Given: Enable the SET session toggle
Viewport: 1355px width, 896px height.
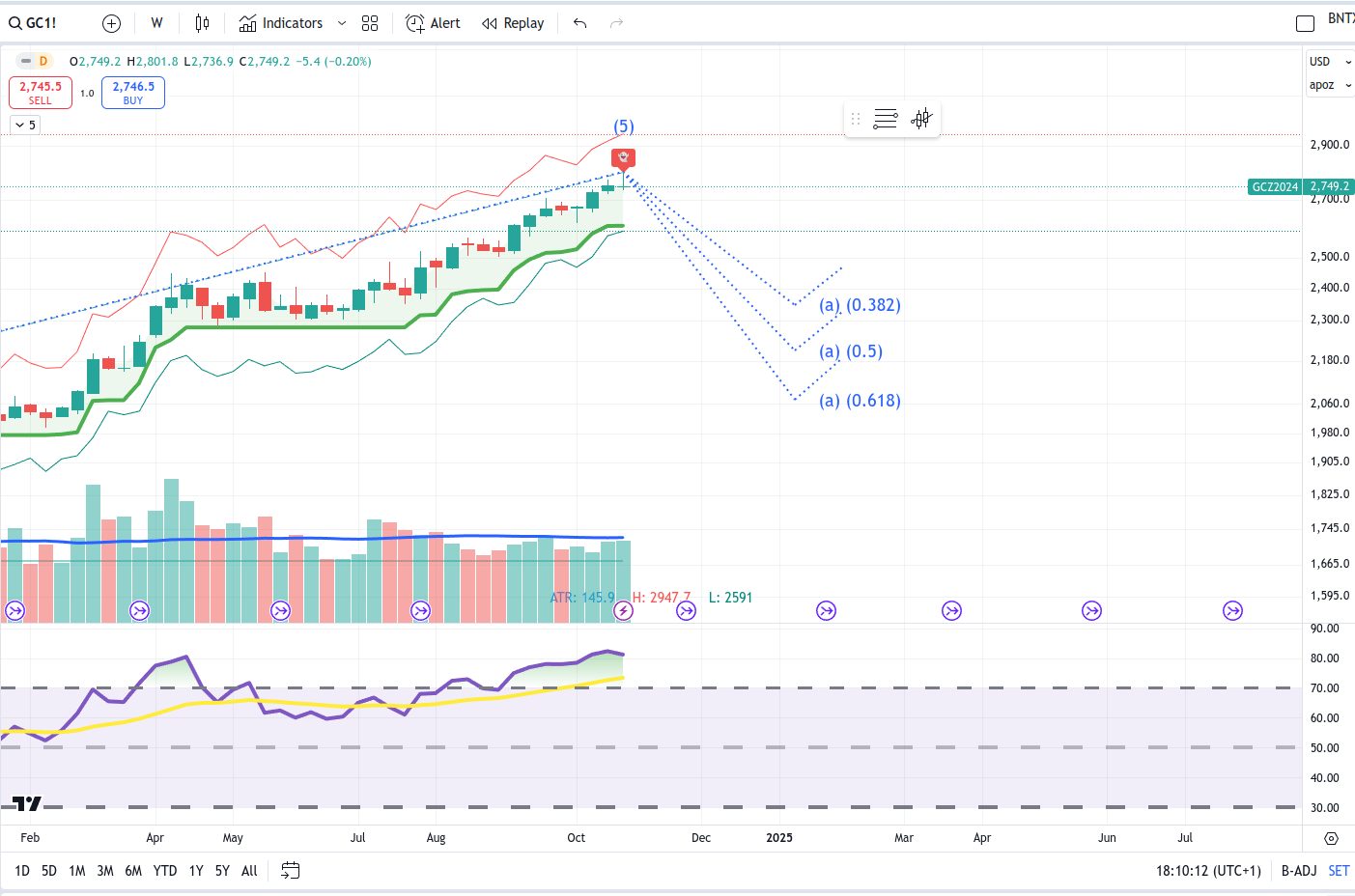Looking at the screenshot, I should pos(1339,870).
